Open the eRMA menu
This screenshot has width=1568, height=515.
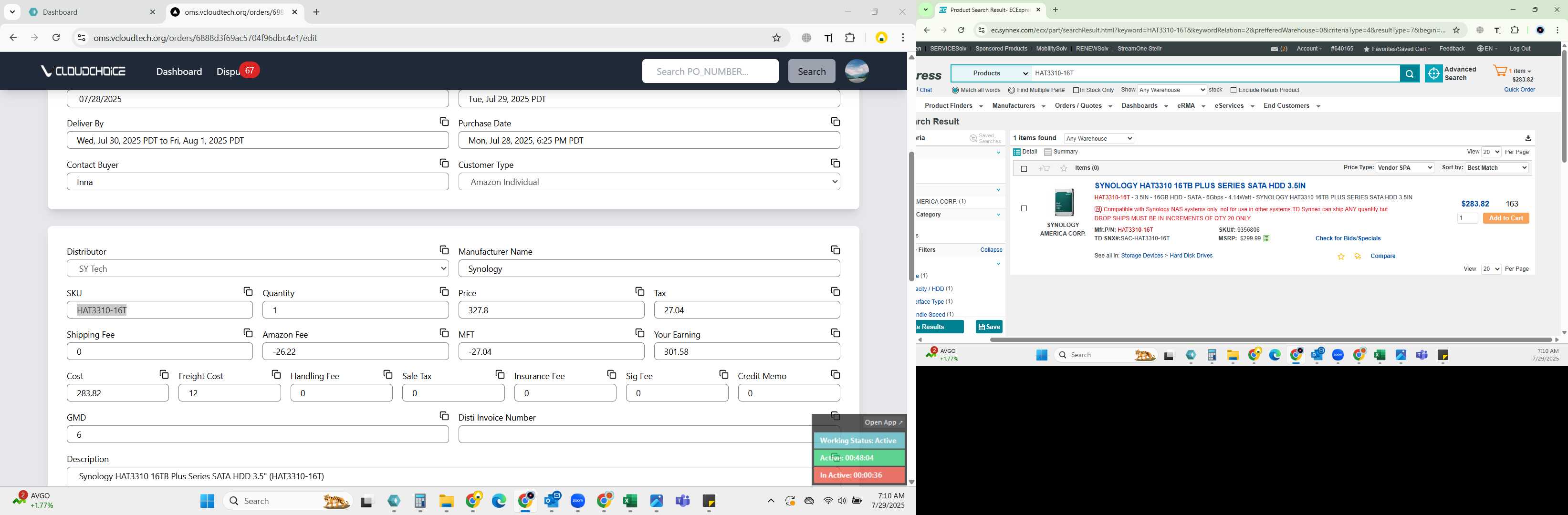pos(1191,106)
